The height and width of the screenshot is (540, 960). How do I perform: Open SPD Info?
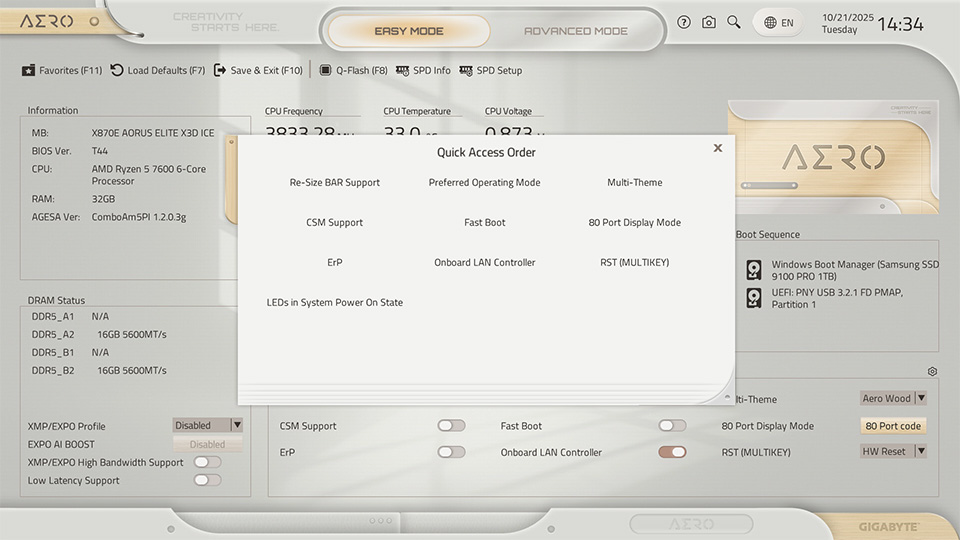click(x=423, y=71)
